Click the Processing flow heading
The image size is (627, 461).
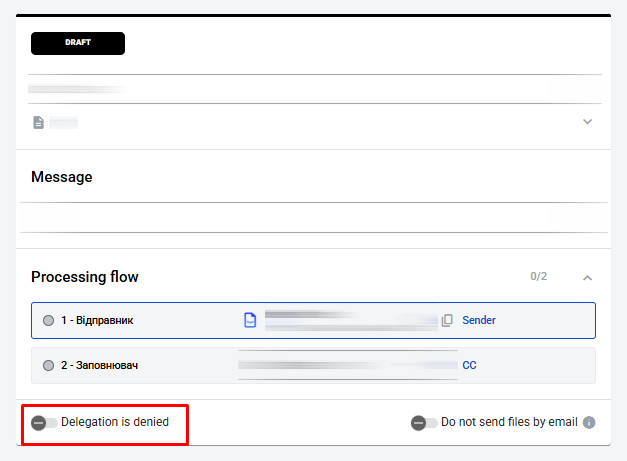tap(85, 276)
